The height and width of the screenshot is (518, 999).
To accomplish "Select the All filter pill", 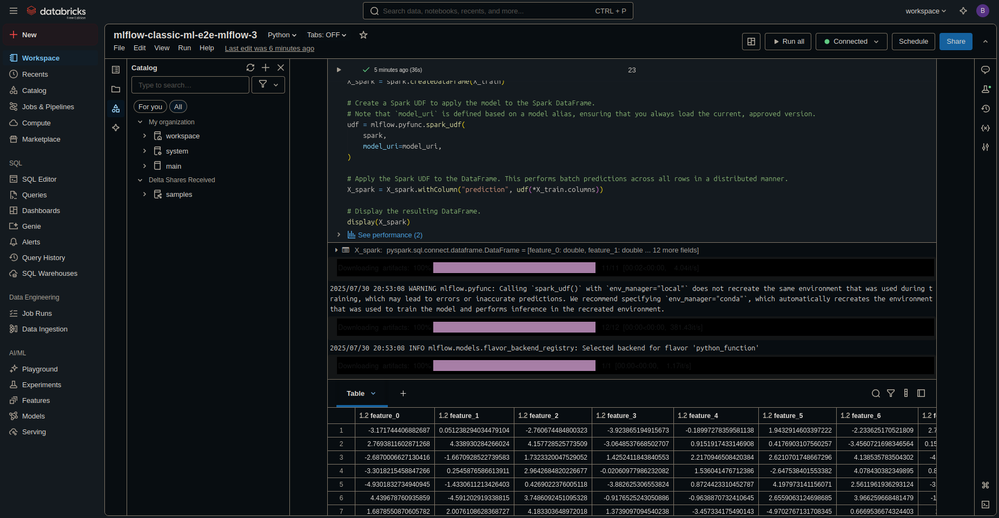I will [x=178, y=107].
